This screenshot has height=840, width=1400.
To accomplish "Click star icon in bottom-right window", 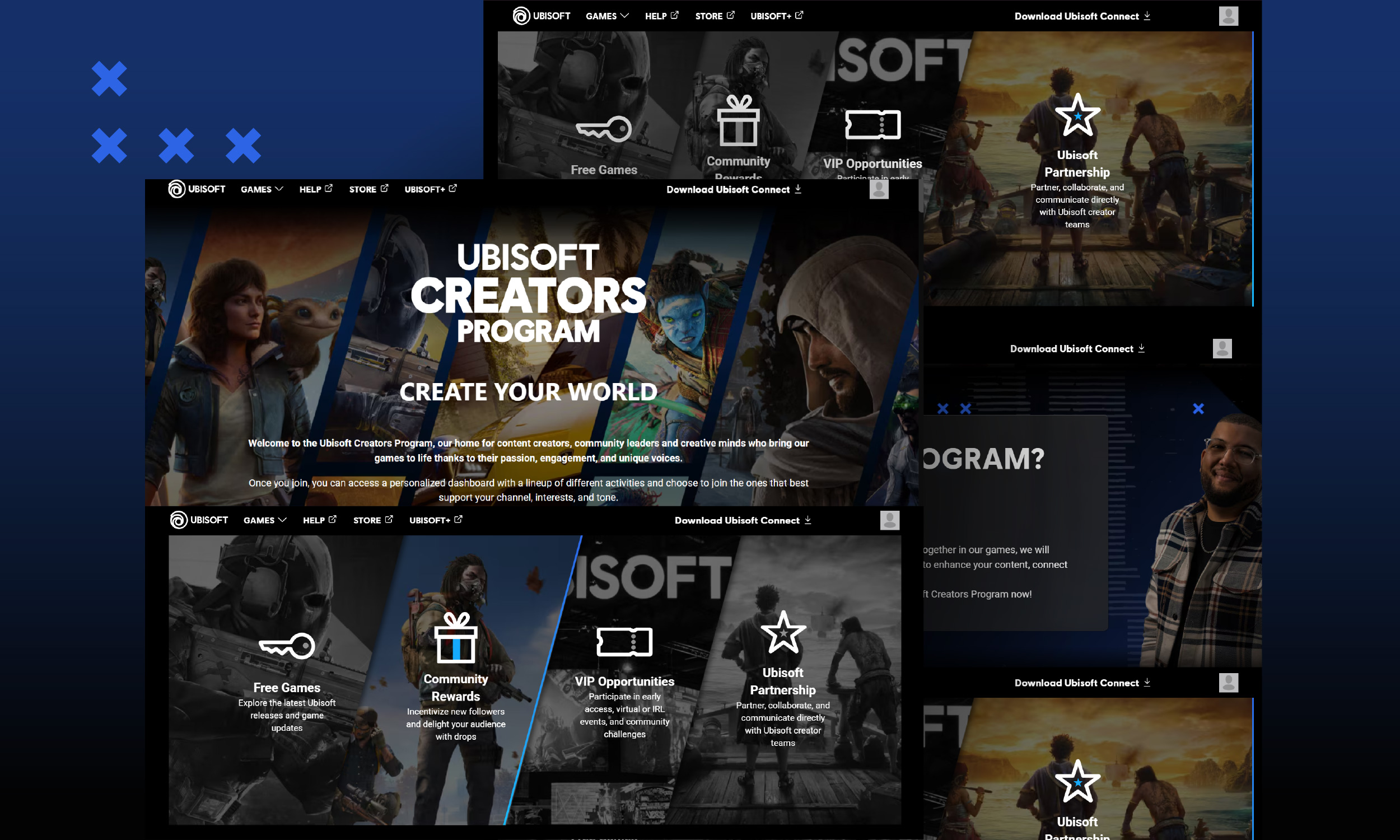I will (x=1077, y=781).
